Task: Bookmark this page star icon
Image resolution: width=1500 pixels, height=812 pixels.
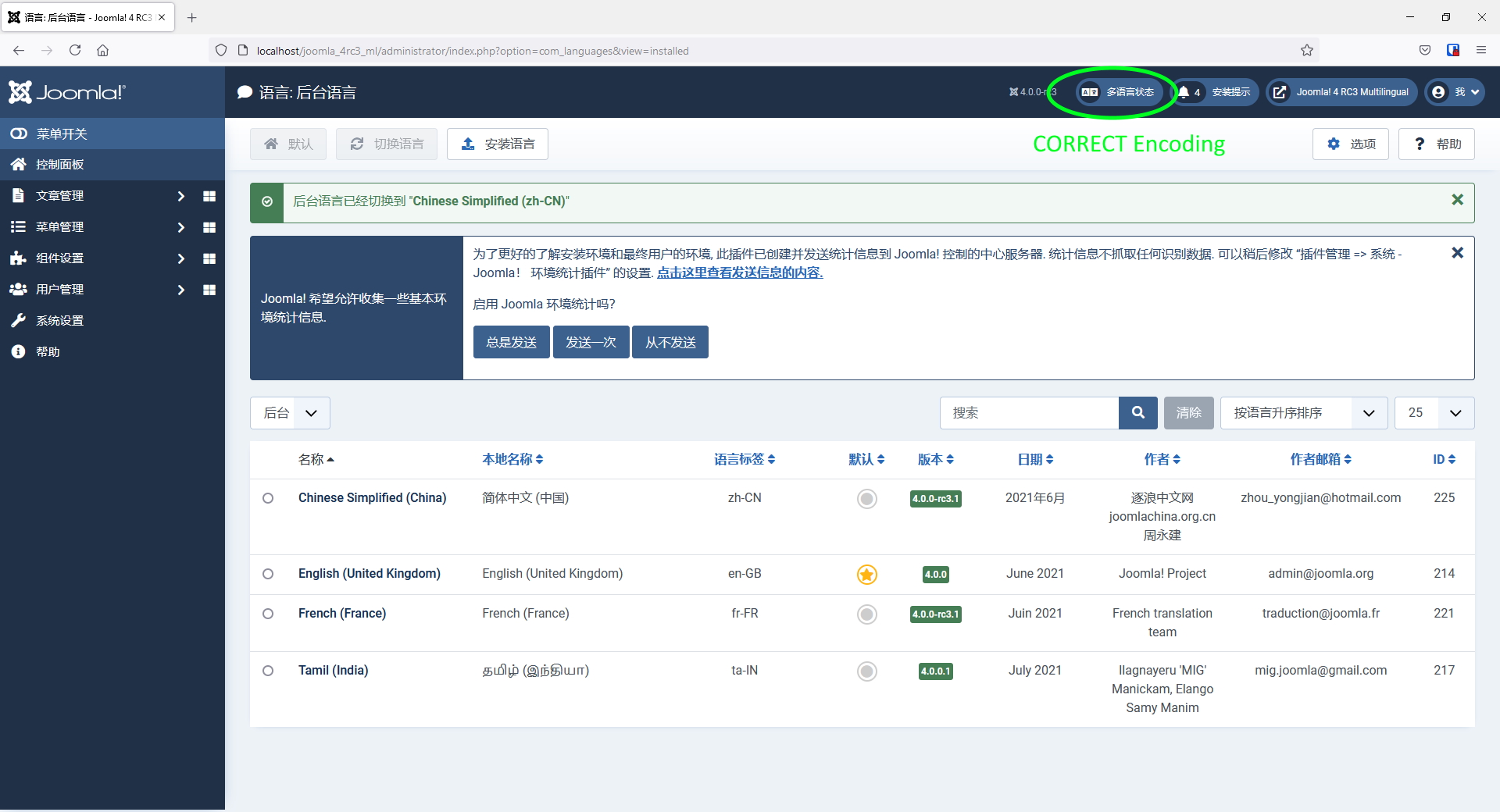Action: pyautogui.click(x=1307, y=50)
